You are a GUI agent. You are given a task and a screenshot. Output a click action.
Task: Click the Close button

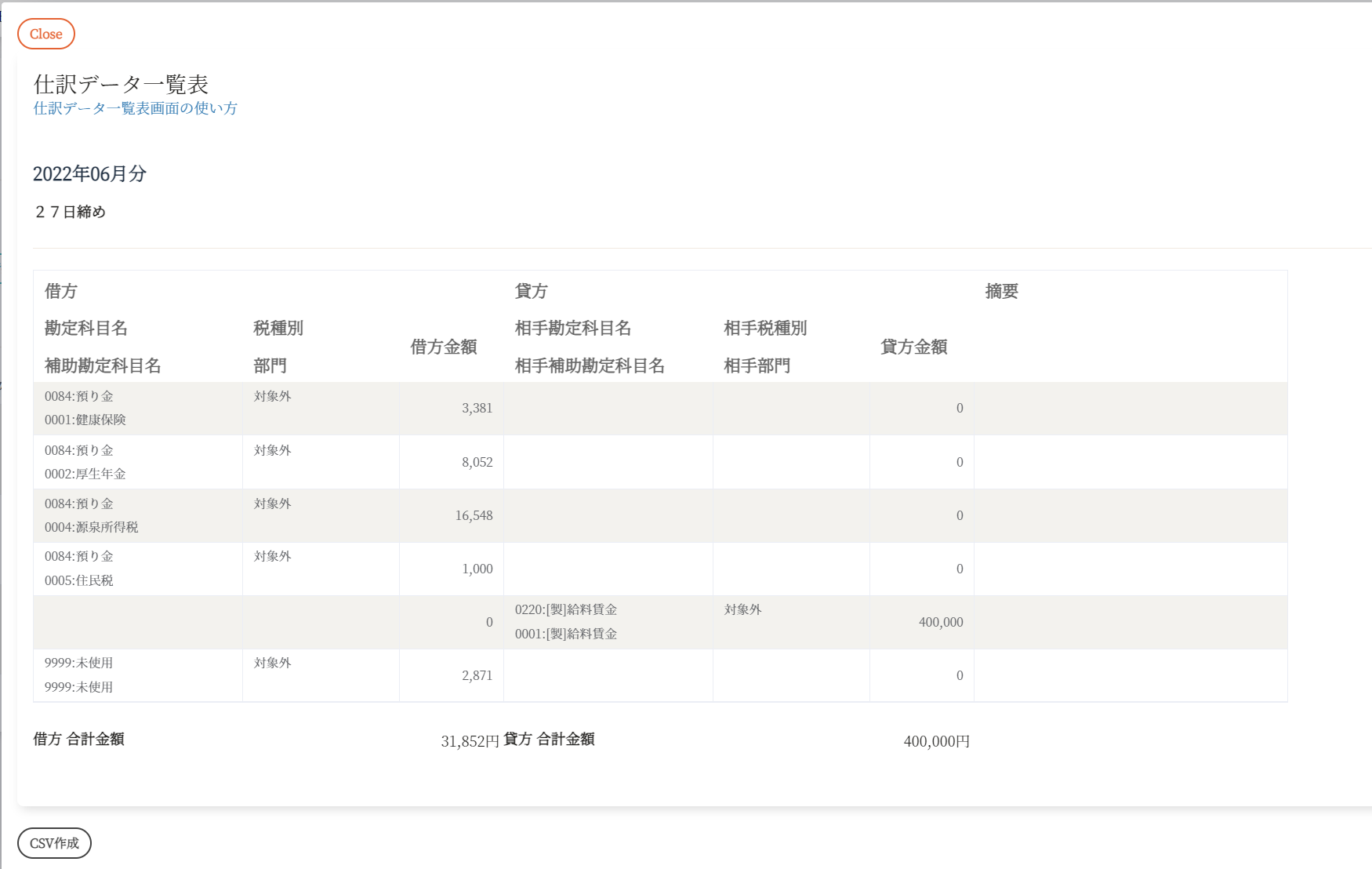[46, 34]
